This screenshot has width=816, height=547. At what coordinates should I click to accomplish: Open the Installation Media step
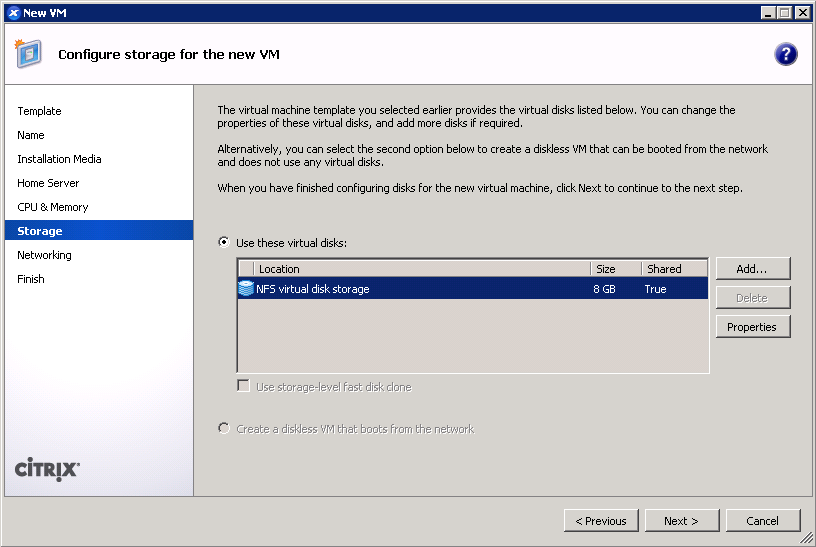click(x=59, y=159)
